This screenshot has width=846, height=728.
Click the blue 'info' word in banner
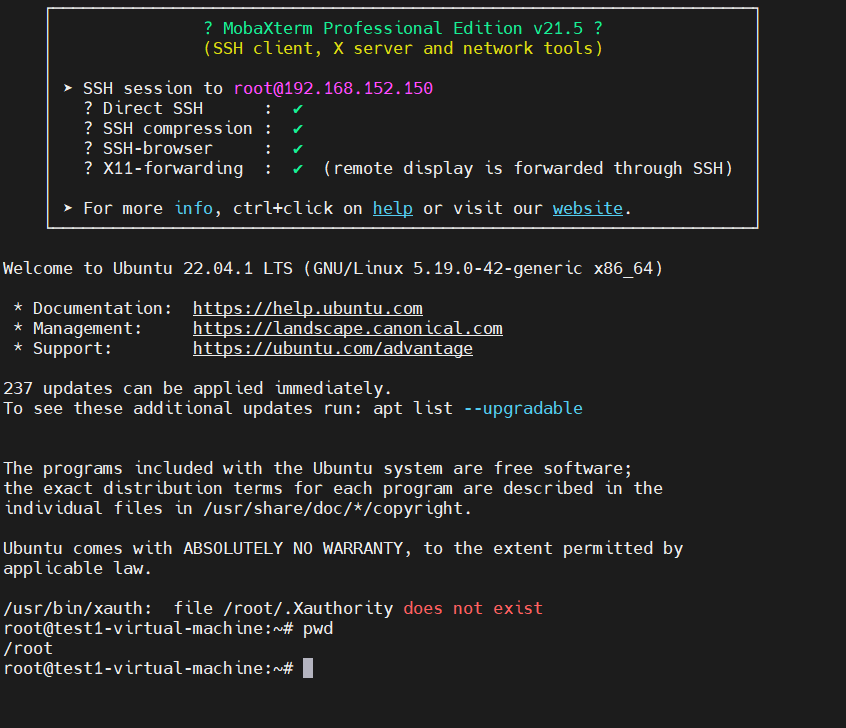tap(194, 208)
